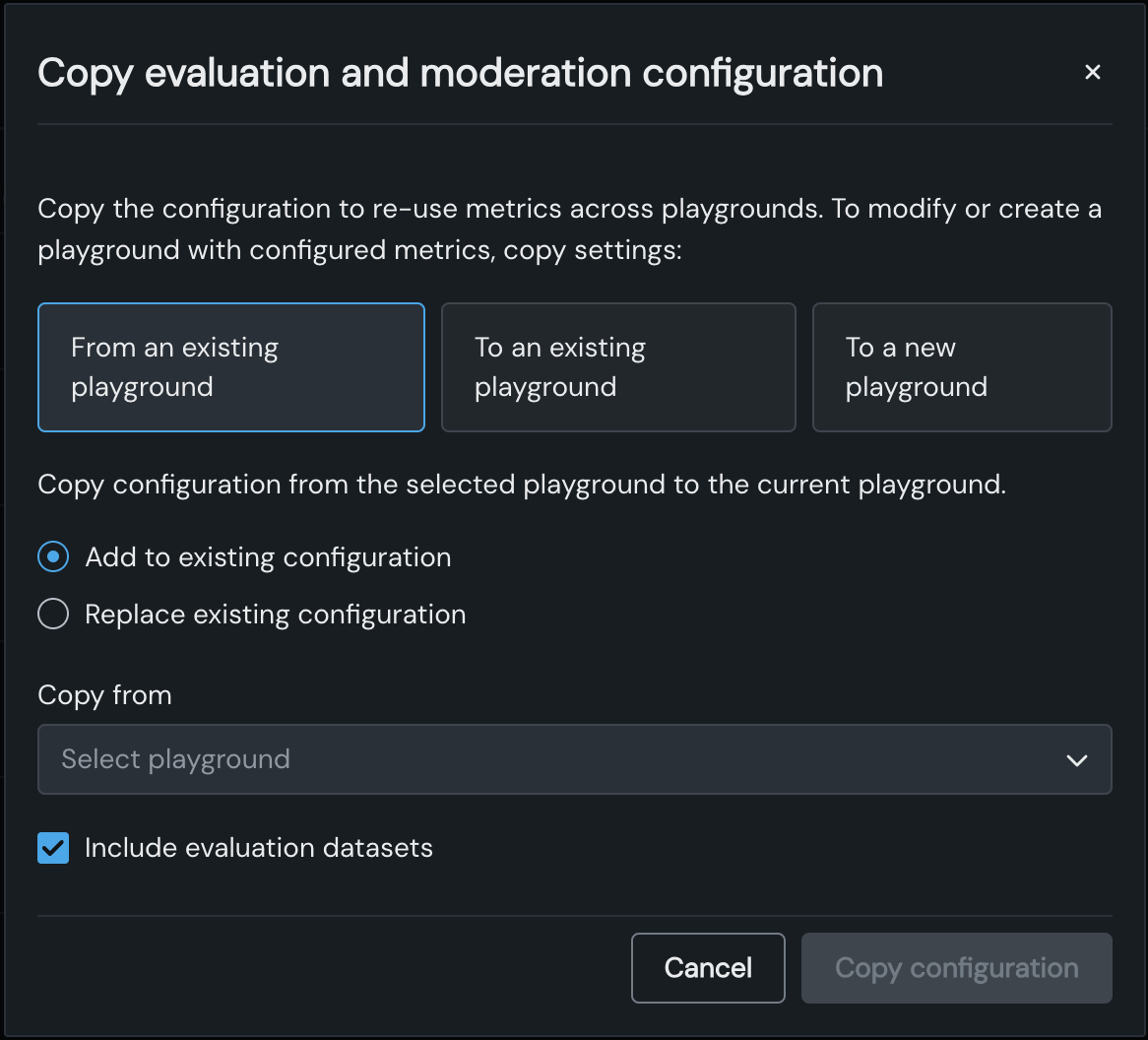
Task: Select the "From an existing playground" option
Action: pos(230,367)
